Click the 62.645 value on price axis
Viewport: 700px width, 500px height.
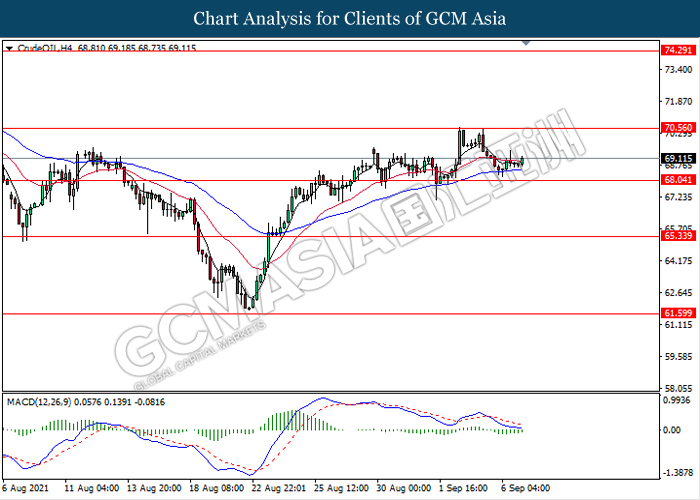pyautogui.click(x=679, y=293)
